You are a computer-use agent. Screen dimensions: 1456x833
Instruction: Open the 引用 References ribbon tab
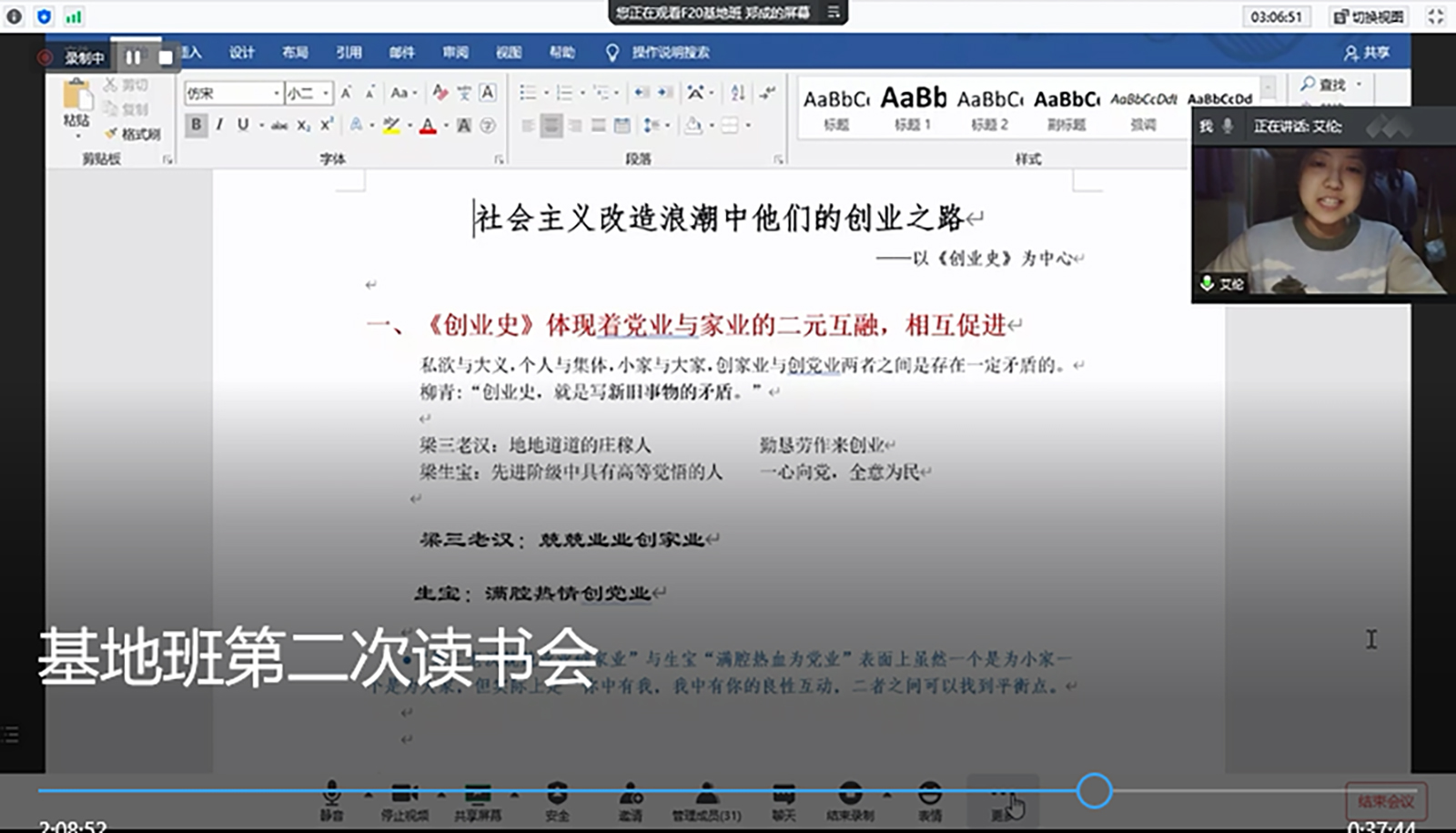[349, 53]
